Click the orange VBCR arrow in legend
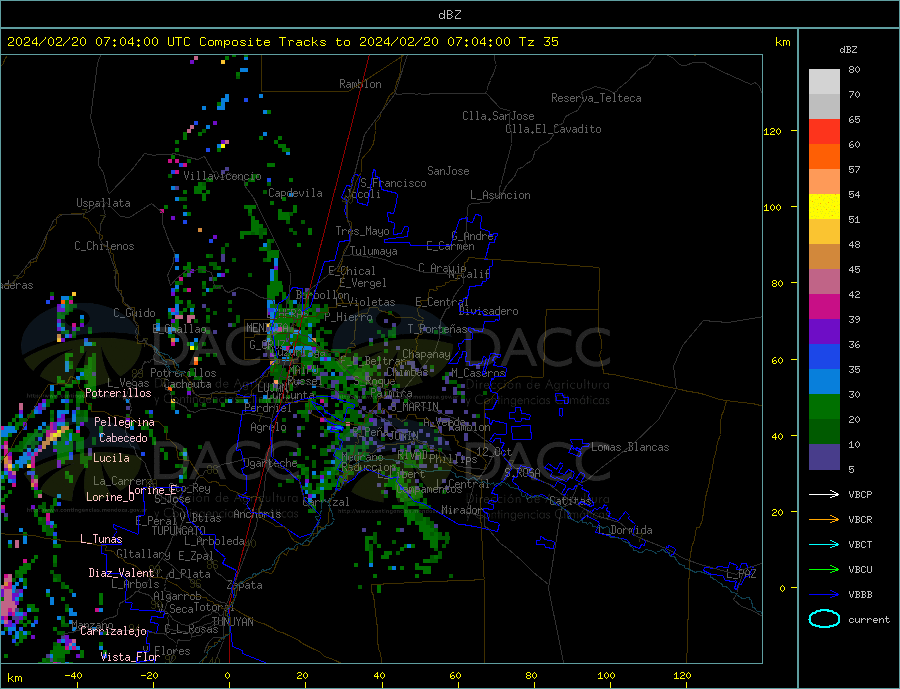Viewport: 900px width, 689px height. [x=825, y=520]
